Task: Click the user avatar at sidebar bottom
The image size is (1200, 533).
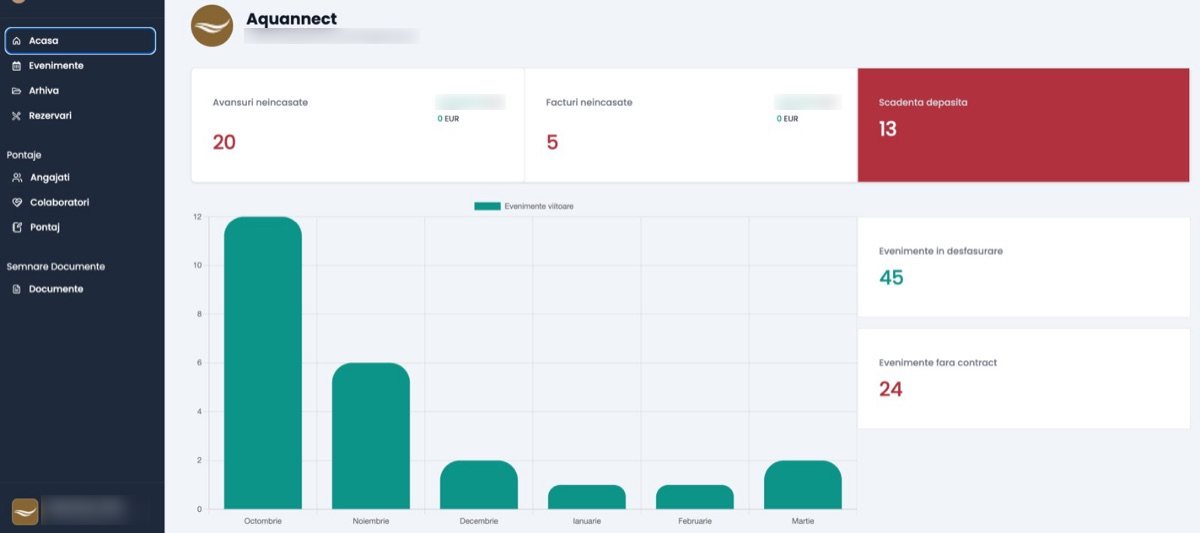Action: tap(25, 511)
